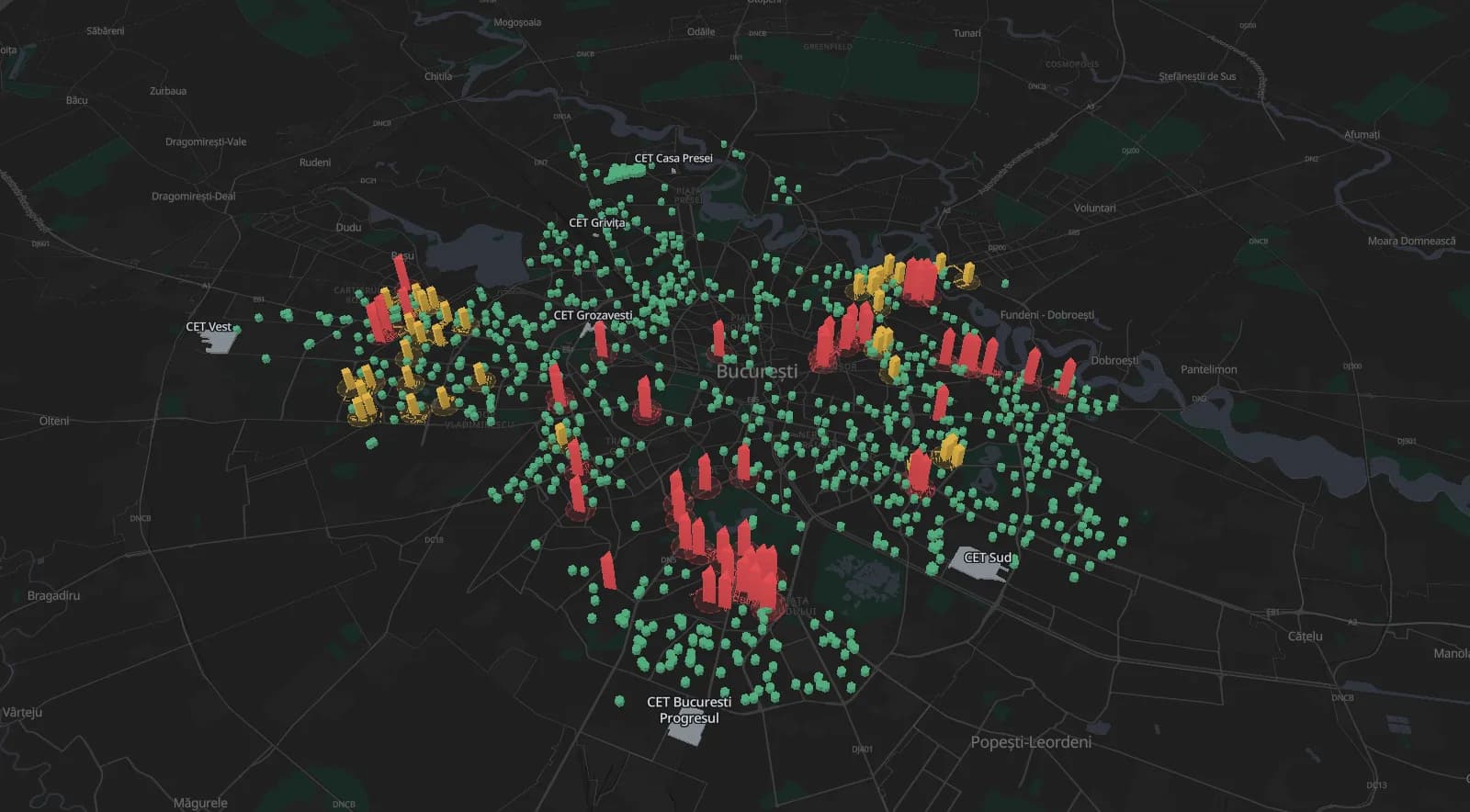Click the Tunari place label

click(x=967, y=33)
